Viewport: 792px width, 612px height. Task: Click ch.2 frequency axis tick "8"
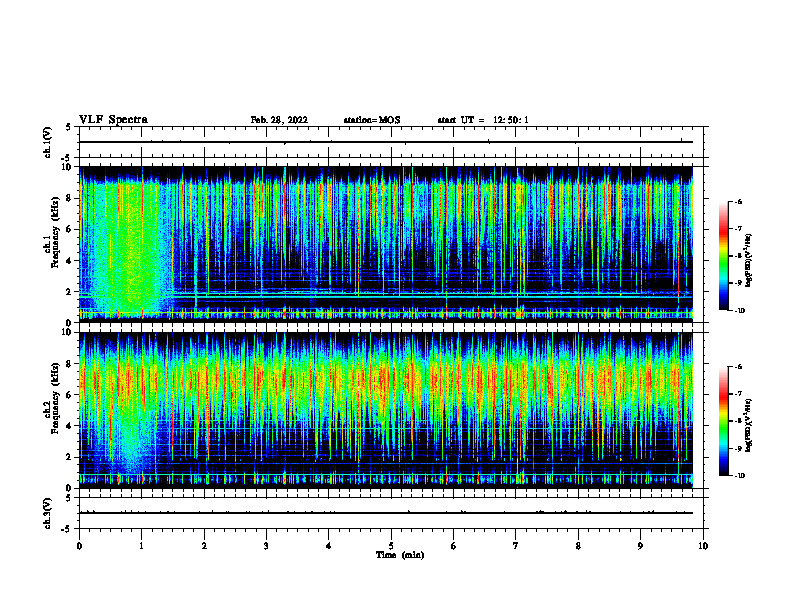click(x=70, y=364)
